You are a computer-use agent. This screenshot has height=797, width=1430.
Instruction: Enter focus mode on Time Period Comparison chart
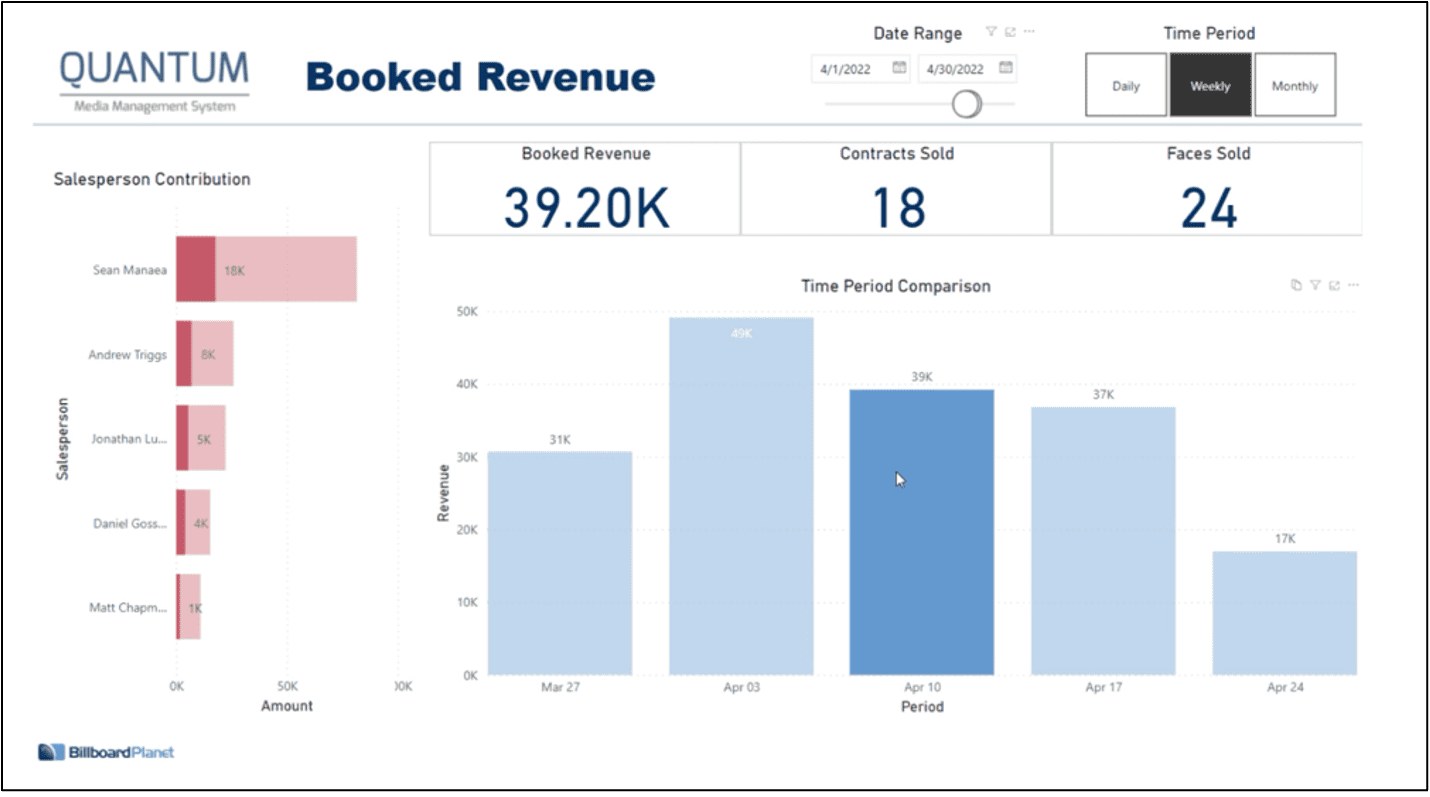[1334, 285]
